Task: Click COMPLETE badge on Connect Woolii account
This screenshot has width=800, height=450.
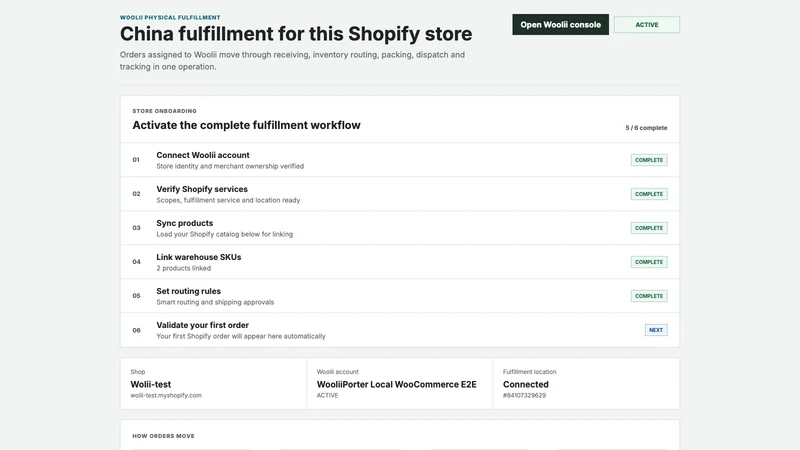Action: [649, 160]
